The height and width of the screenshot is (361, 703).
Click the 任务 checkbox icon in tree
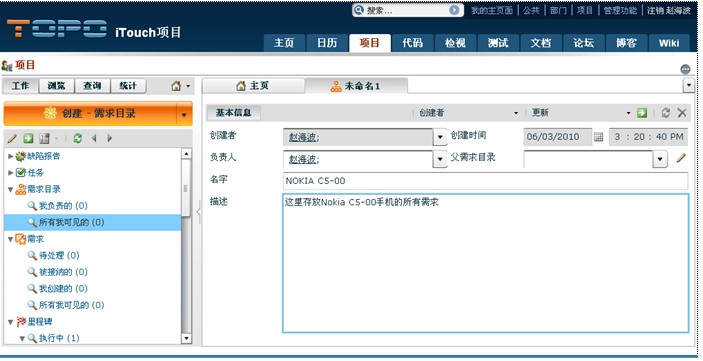pos(21,173)
